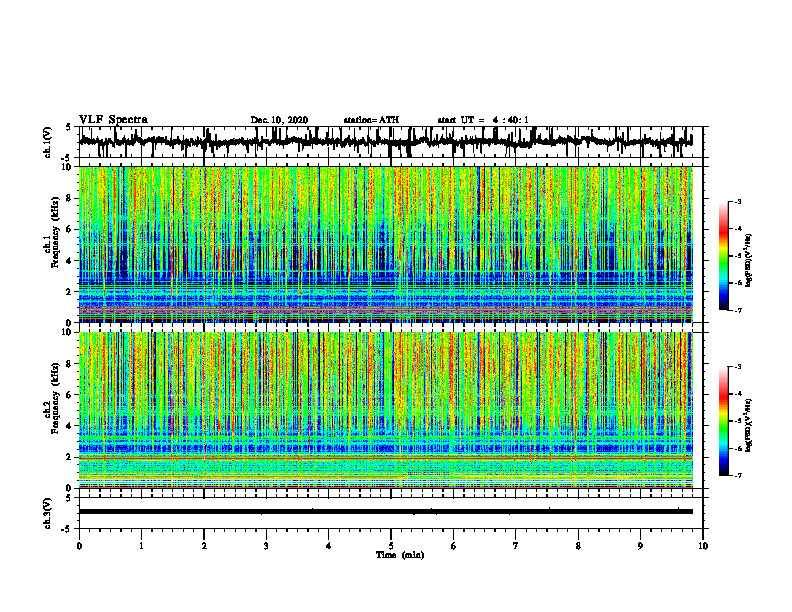Click time axis tick label '3'

tap(266, 546)
